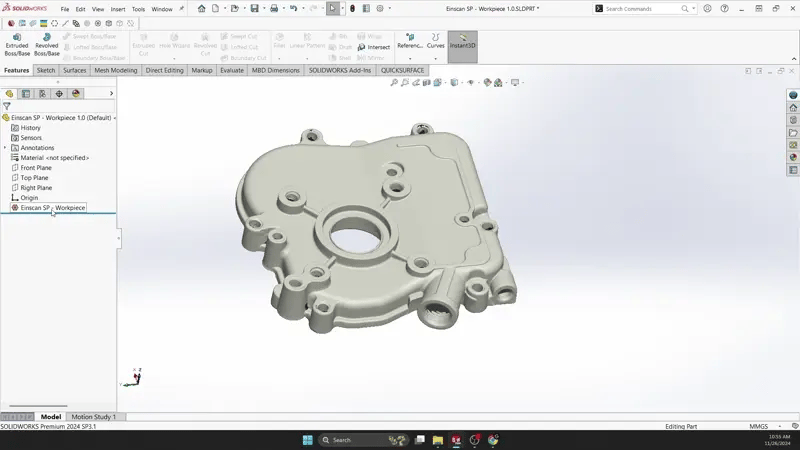Expand the Annotations tree node
Screen dimensions: 800x450
5,148
